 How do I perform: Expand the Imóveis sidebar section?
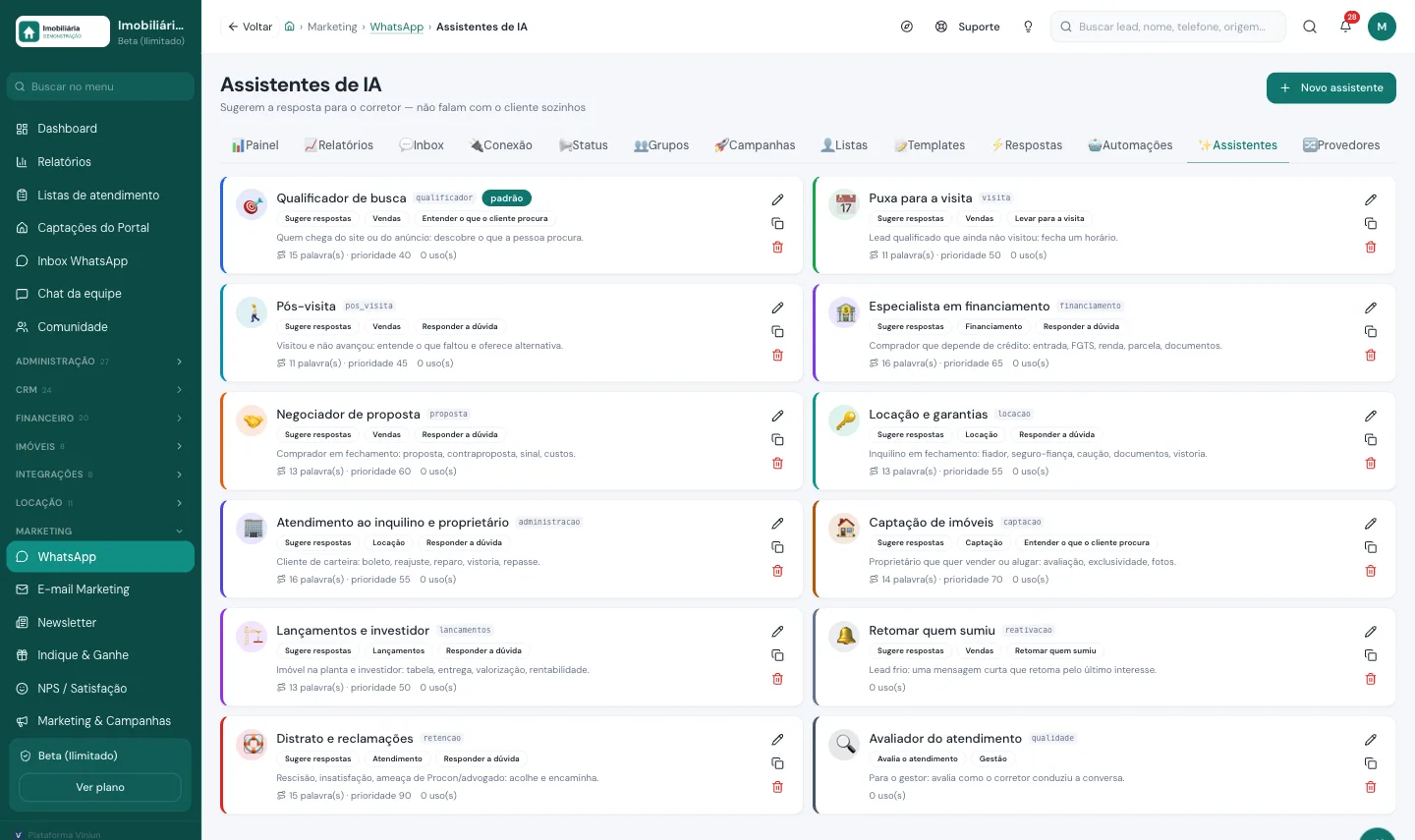100,447
